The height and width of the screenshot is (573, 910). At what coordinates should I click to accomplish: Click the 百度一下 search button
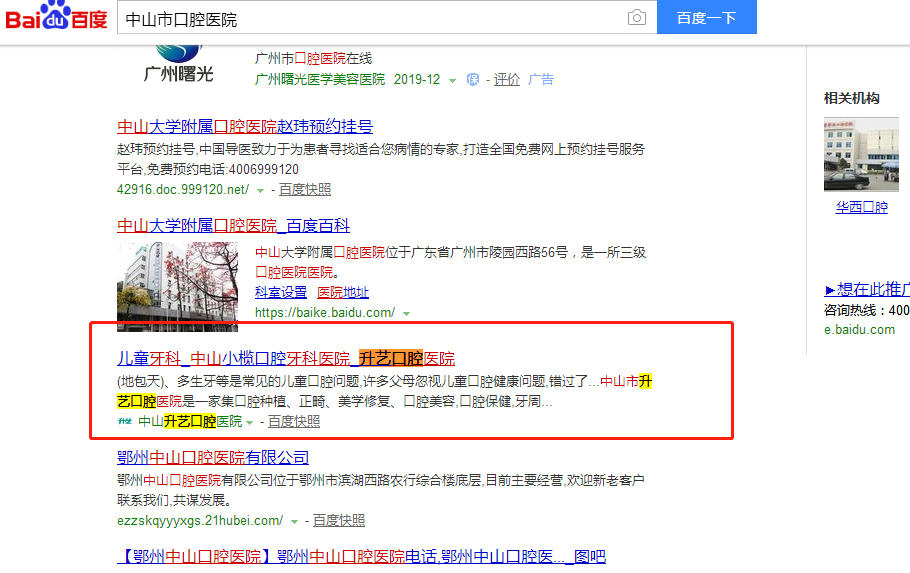pyautogui.click(x=707, y=17)
